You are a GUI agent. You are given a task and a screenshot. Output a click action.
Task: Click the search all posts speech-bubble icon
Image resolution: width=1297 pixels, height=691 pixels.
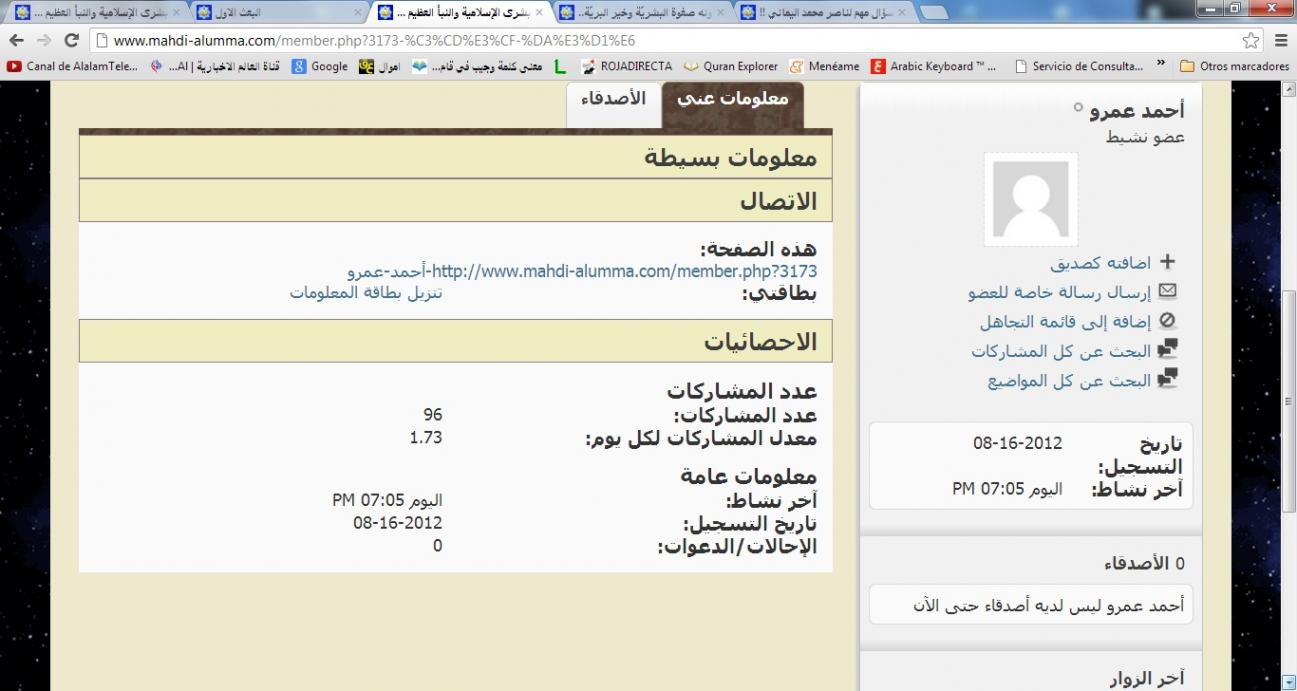click(1166, 350)
